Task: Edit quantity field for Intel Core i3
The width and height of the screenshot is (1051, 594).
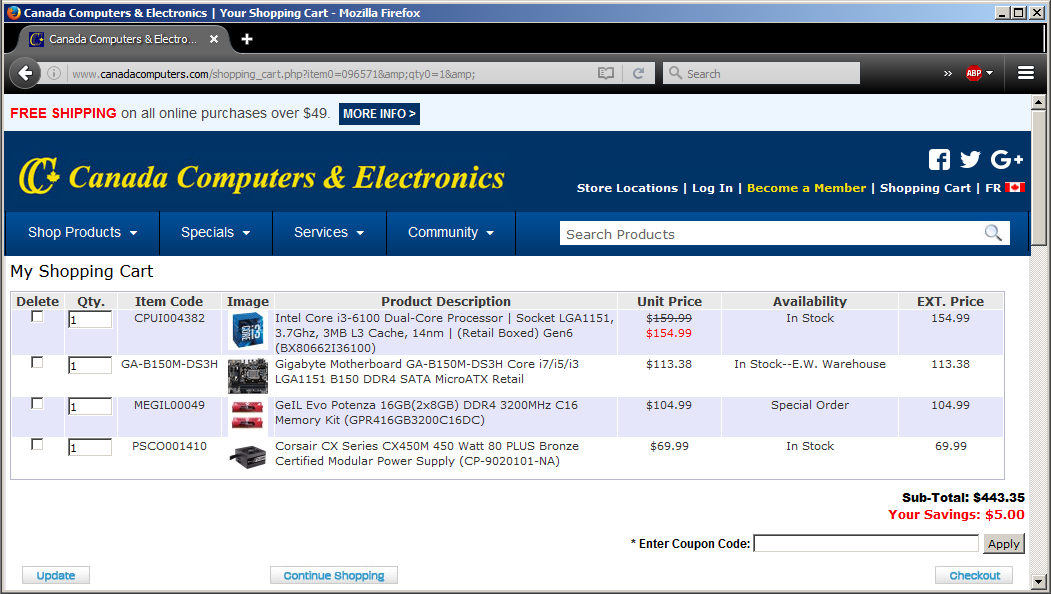Action: [90, 319]
